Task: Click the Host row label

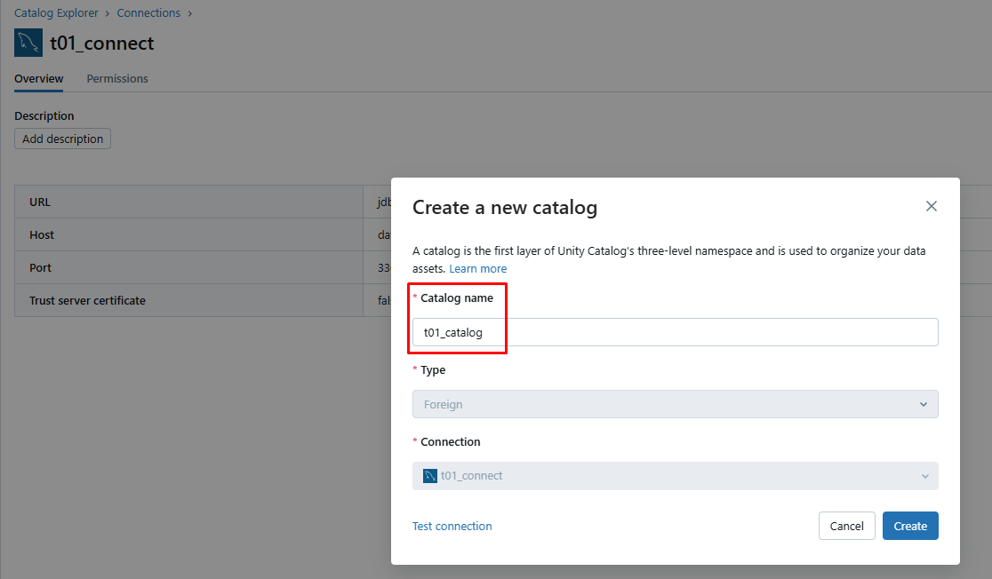Action: tap(42, 235)
